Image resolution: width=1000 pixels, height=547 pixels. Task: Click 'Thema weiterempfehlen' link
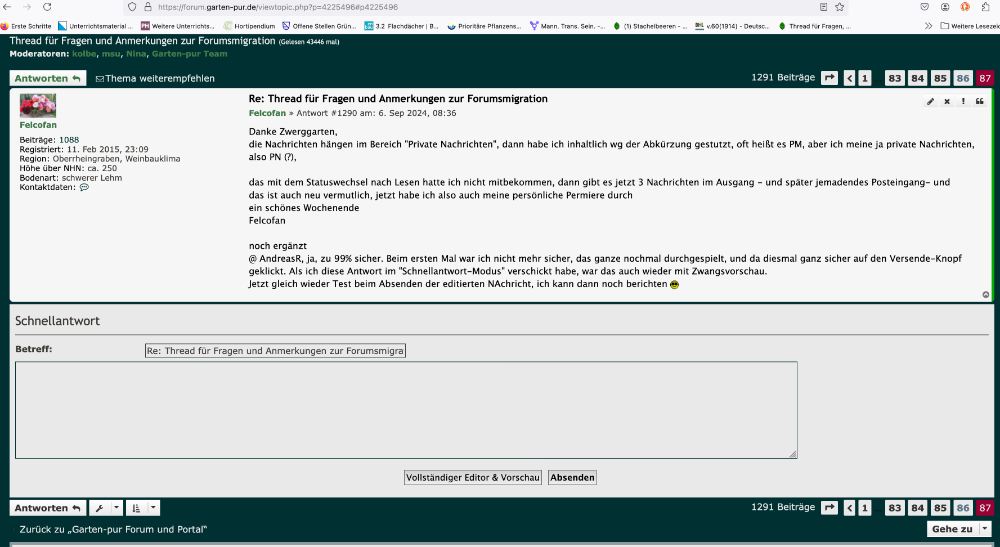(x=155, y=78)
